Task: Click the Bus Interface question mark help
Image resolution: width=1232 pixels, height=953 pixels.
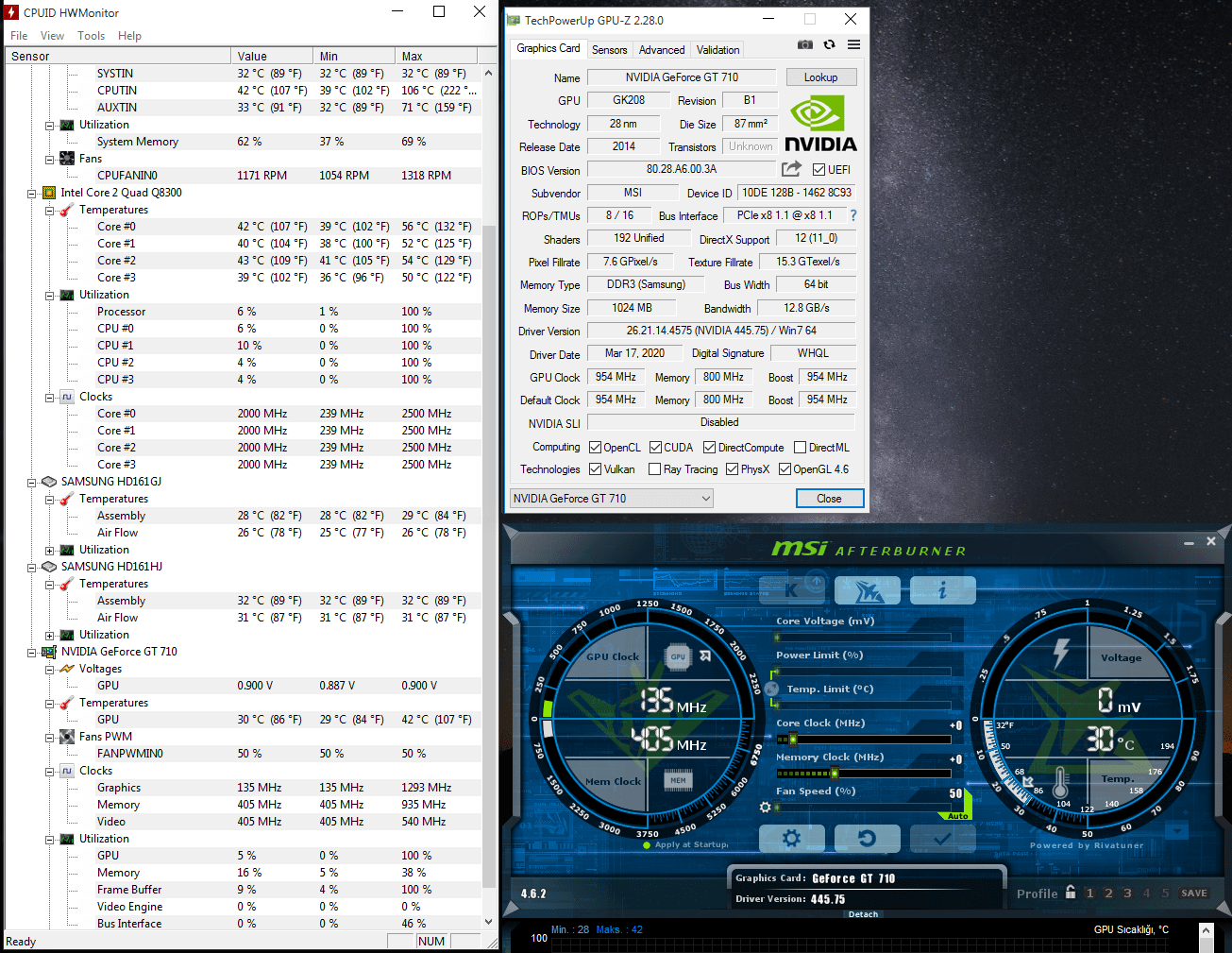Action: point(853,215)
